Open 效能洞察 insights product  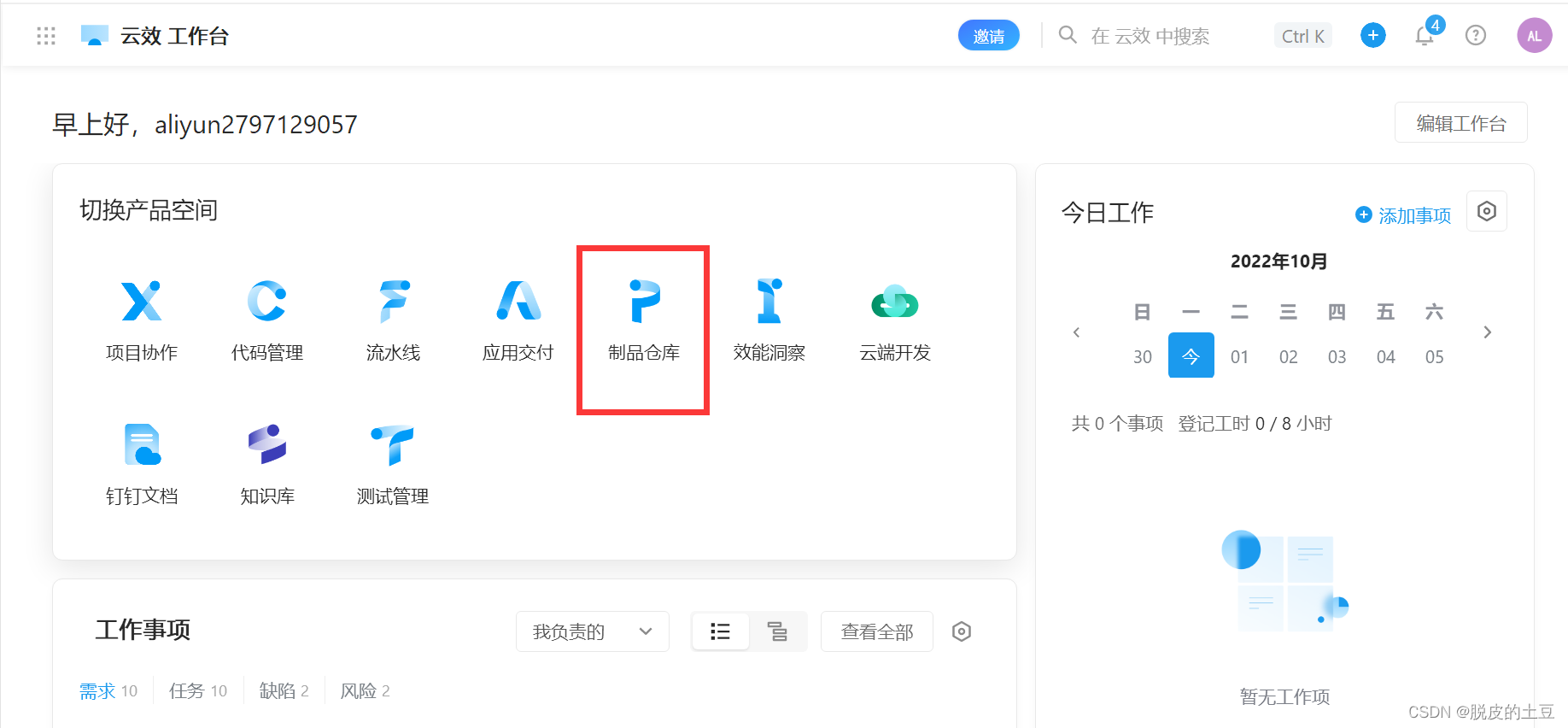pos(769,320)
